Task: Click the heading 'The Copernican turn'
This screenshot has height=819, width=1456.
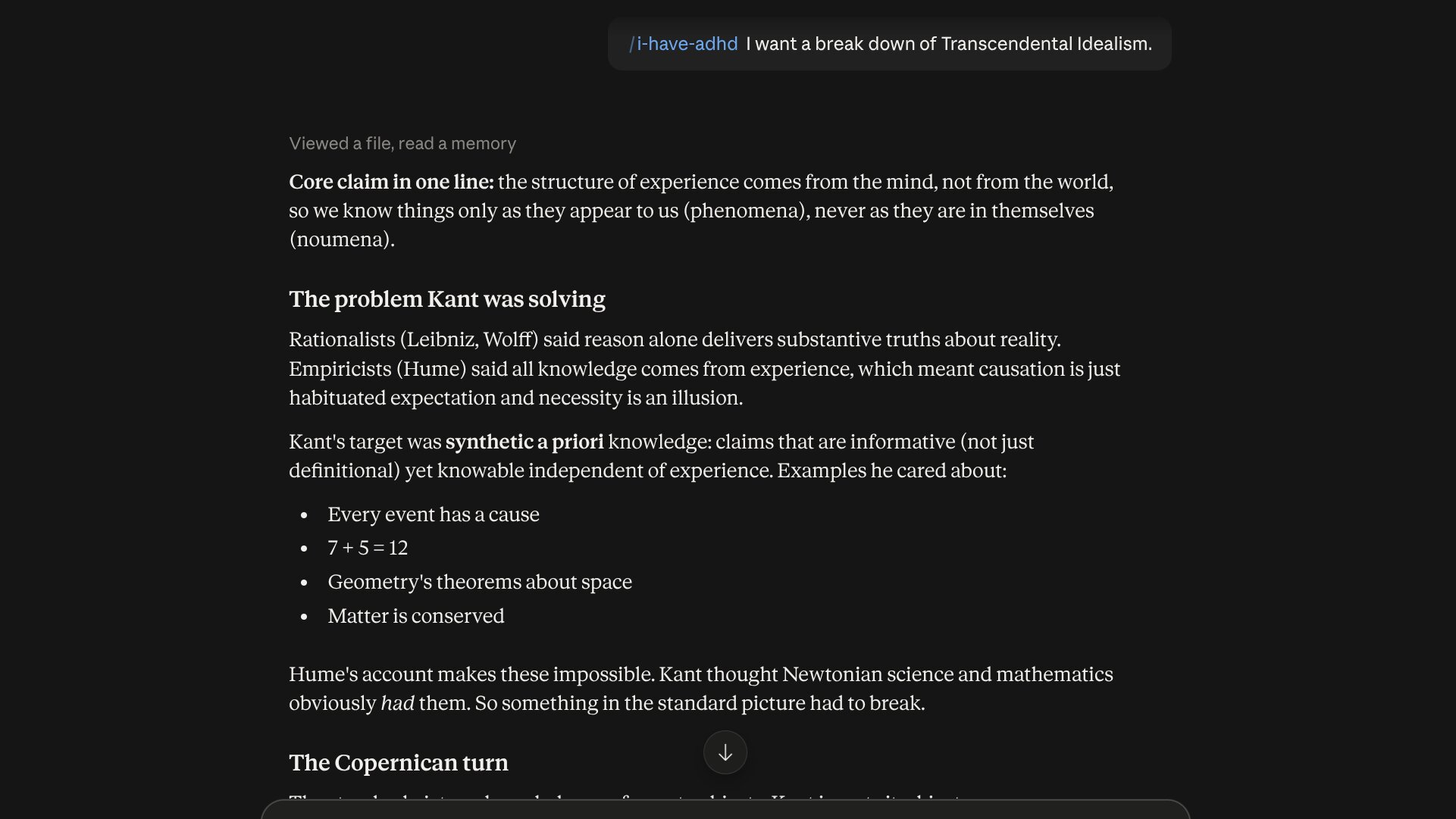Action: (399, 763)
